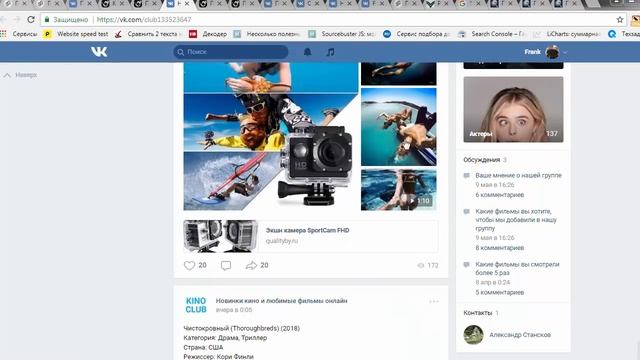
Task: Open the music note icon
Action: [x=331, y=52]
